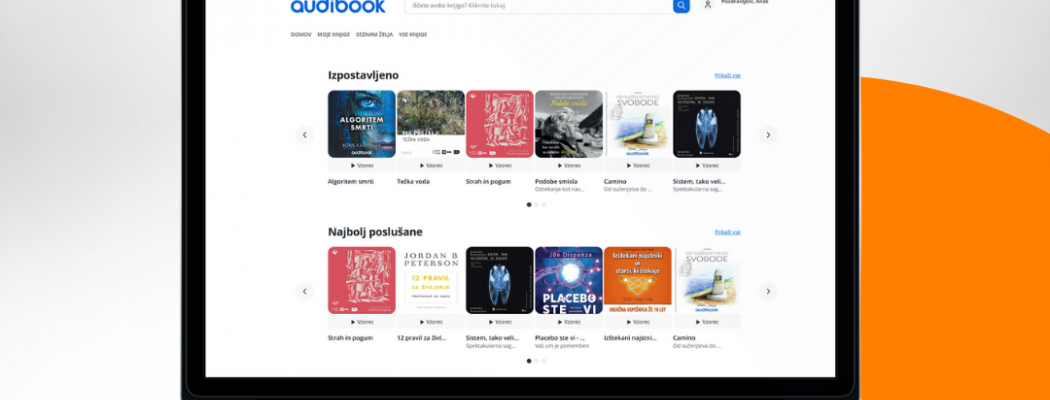Image resolution: width=1050 pixels, height=400 pixels.
Task: Click the blue search magnifier button
Action: click(x=681, y=5)
